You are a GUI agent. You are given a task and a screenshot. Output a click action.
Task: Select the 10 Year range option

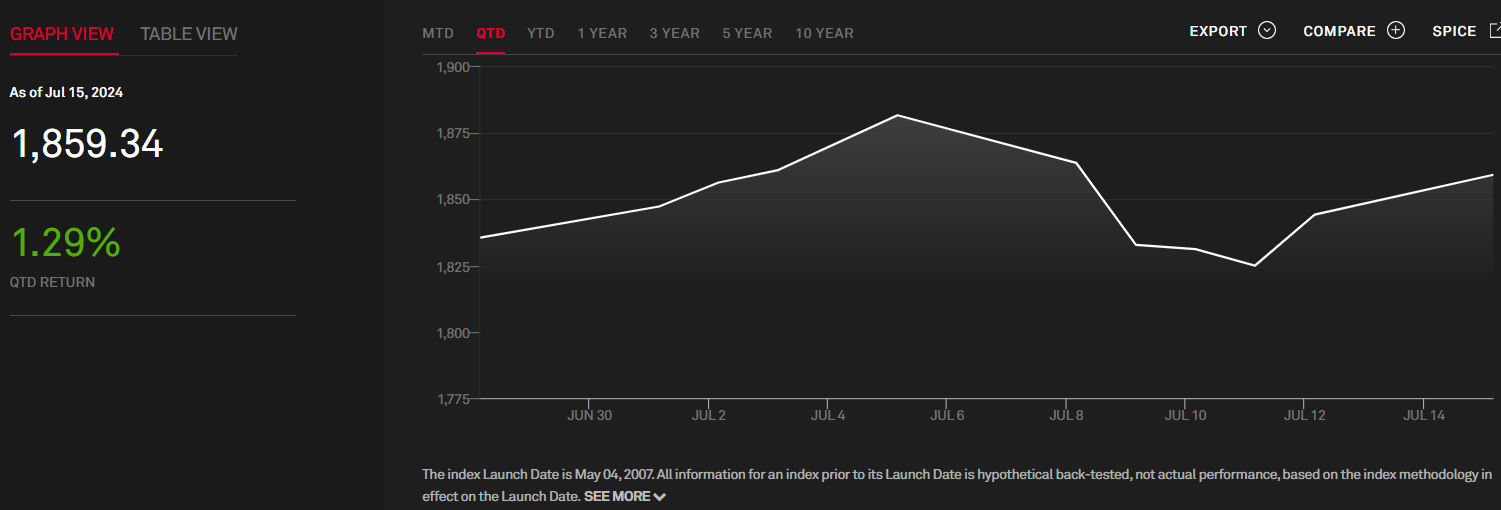click(x=825, y=33)
